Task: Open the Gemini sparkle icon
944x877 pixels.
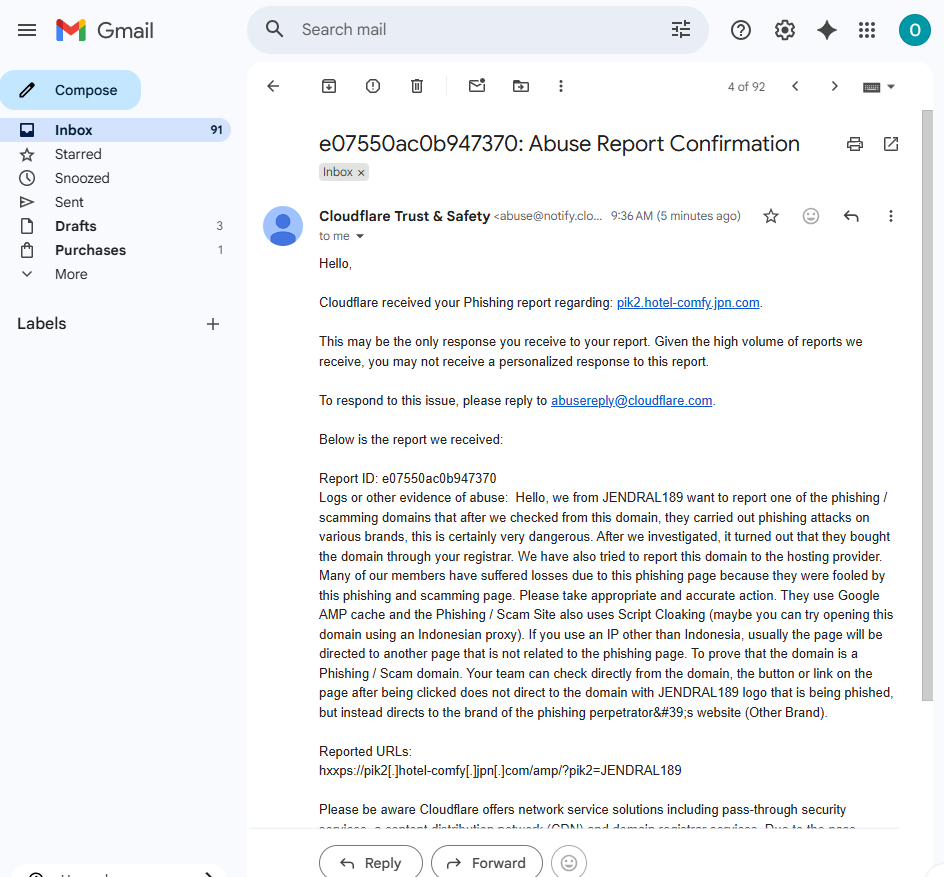Action: (827, 30)
